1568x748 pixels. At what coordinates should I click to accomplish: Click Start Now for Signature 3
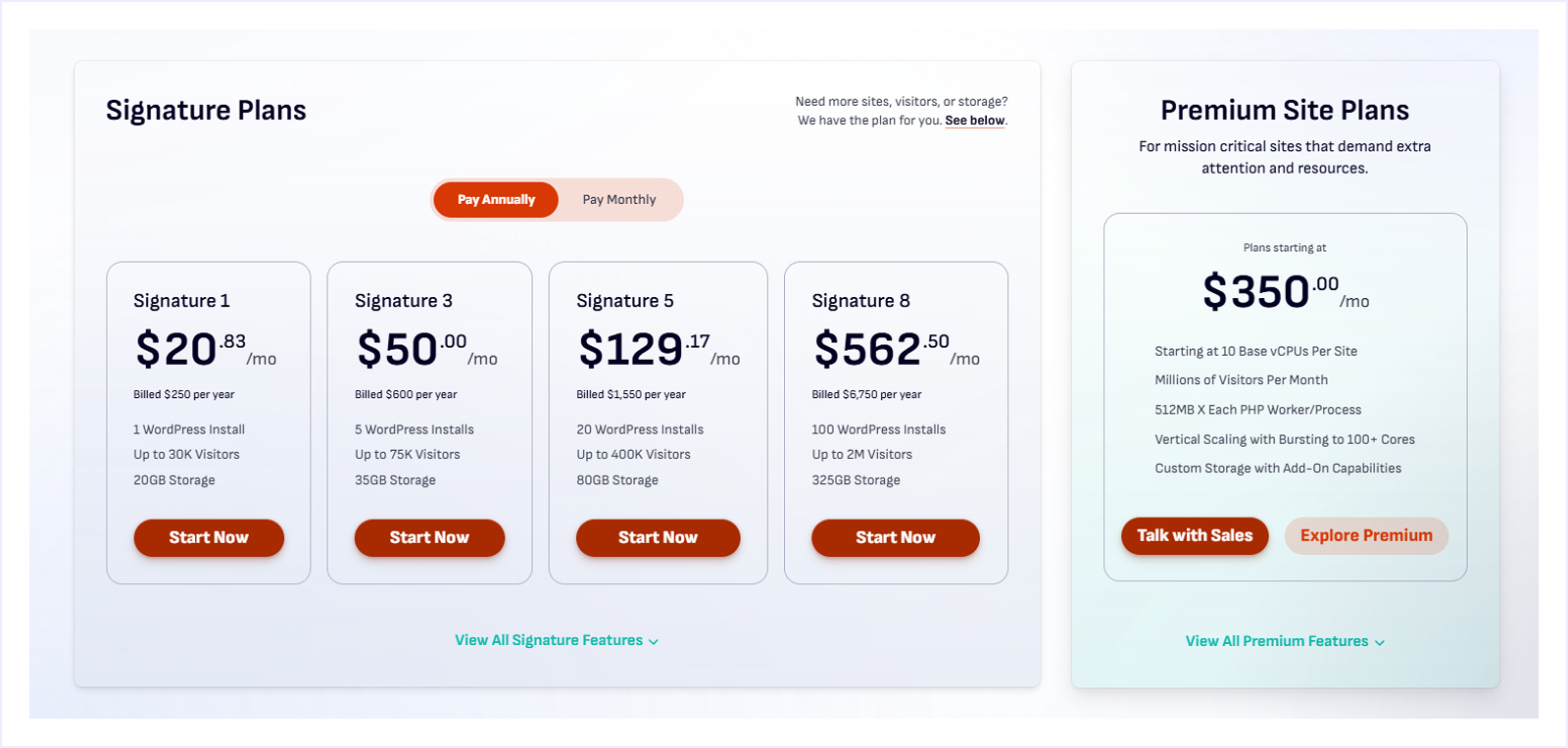click(429, 537)
